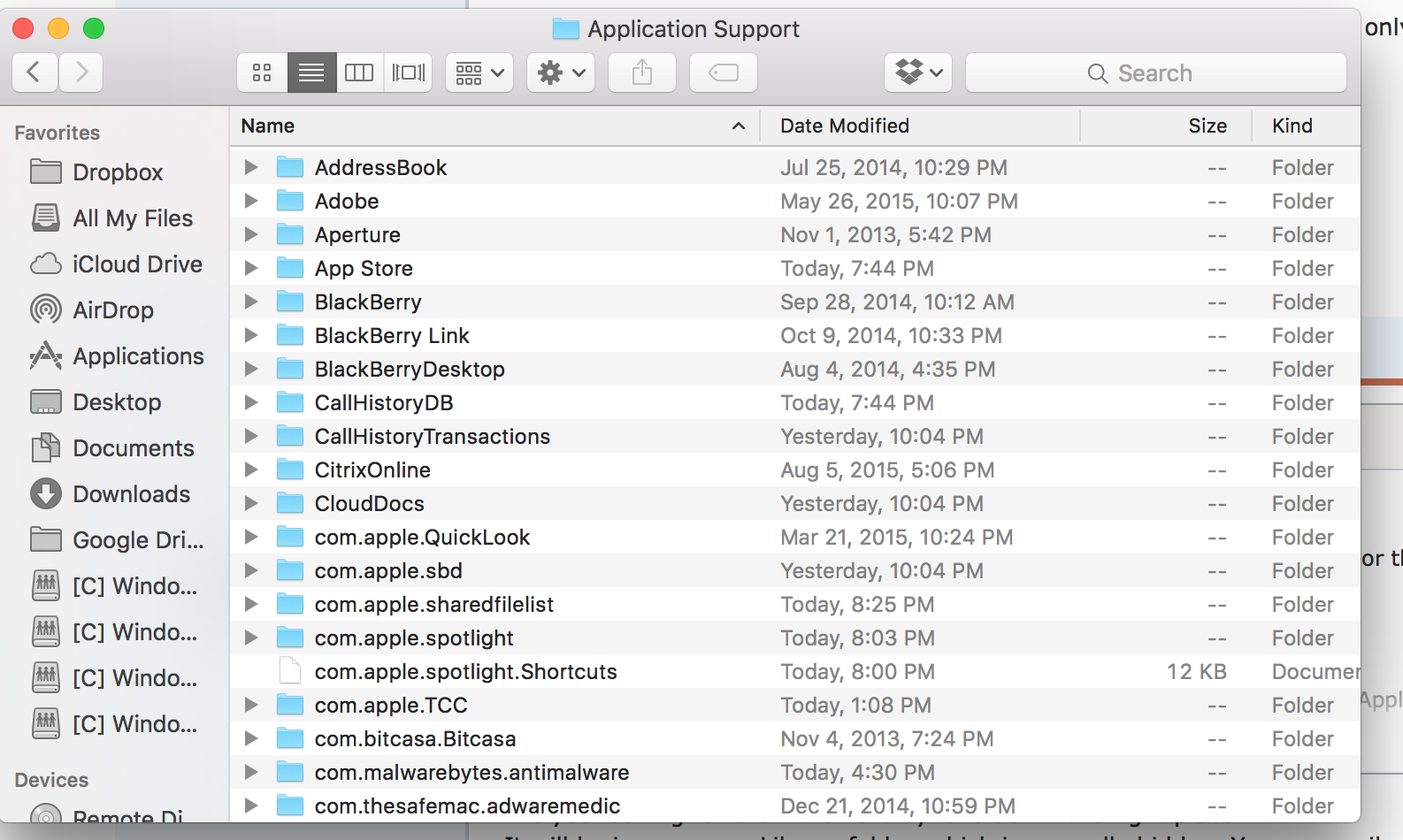Open Google Drive in sidebar
The image size is (1403, 840).
[x=117, y=540]
